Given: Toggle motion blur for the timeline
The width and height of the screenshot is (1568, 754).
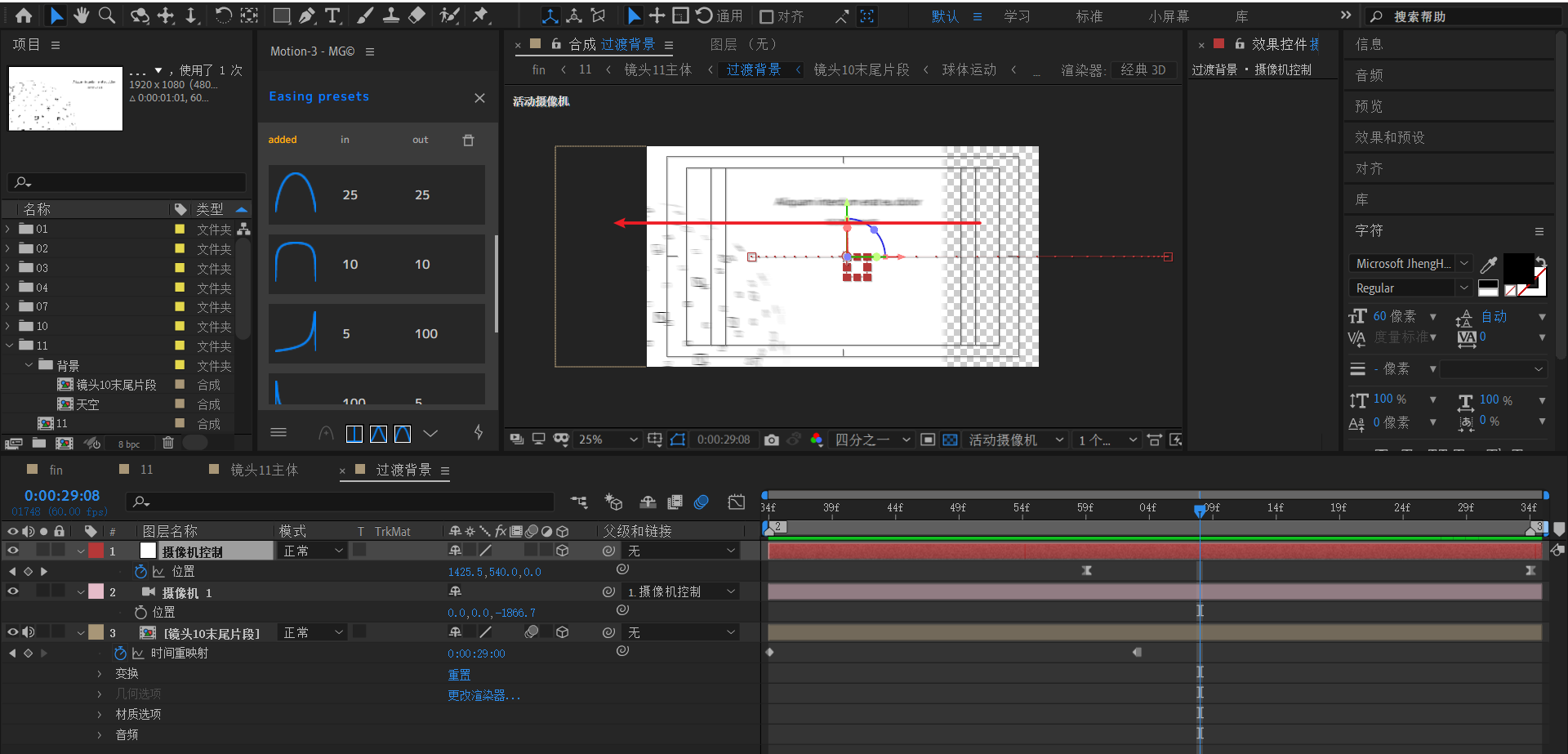Looking at the screenshot, I should click(701, 502).
